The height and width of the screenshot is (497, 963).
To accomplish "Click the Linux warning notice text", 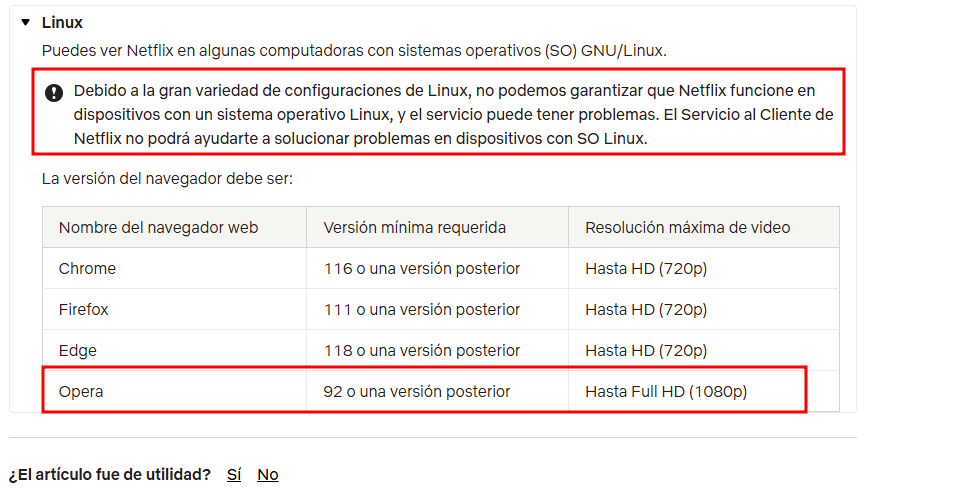I will click(x=453, y=114).
